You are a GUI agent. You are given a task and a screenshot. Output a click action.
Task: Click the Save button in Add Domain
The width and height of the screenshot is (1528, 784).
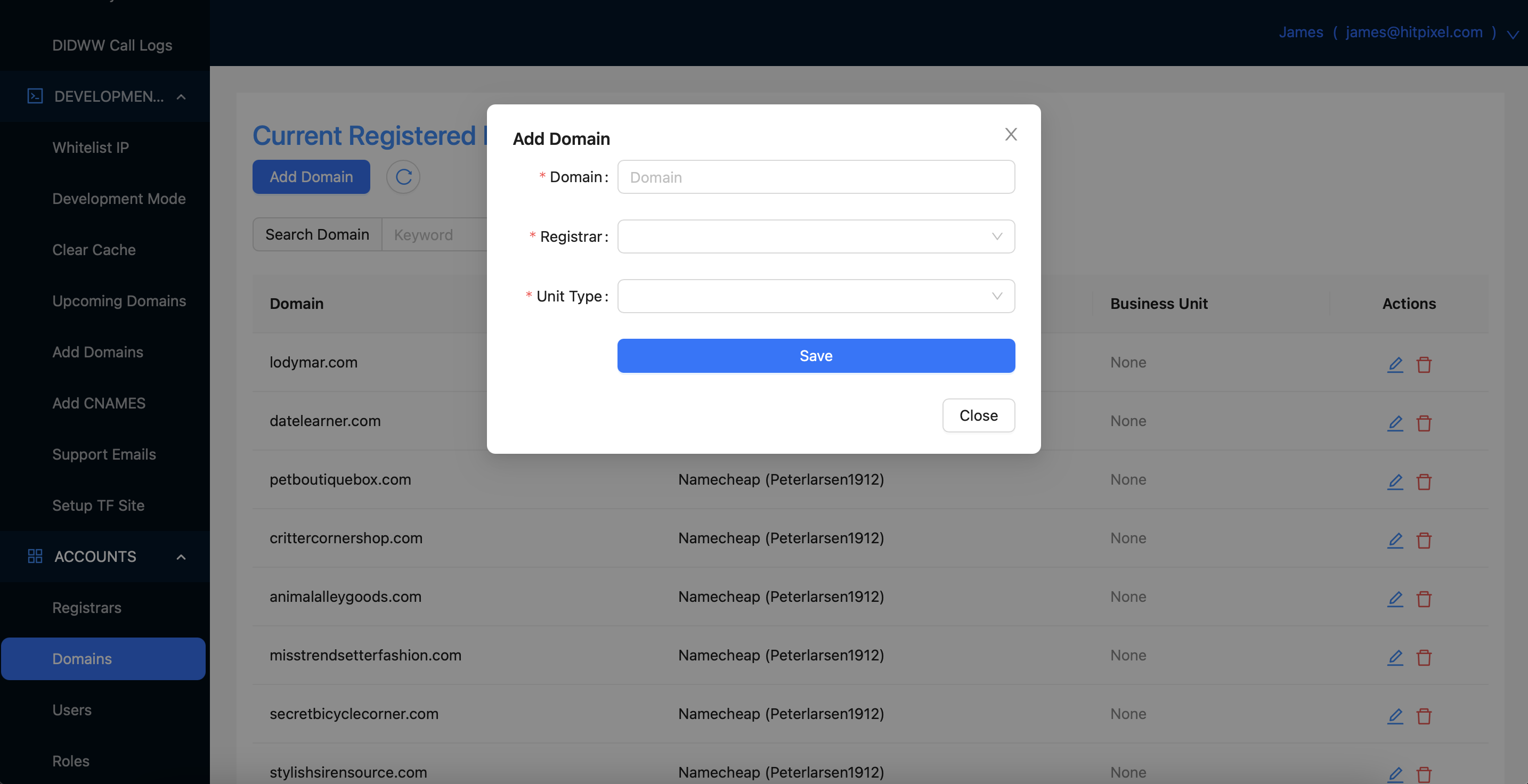815,355
